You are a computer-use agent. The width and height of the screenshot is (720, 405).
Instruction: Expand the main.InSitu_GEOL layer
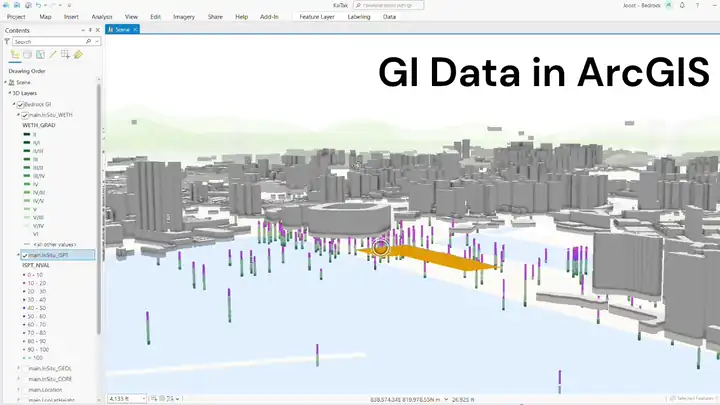pos(18,368)
